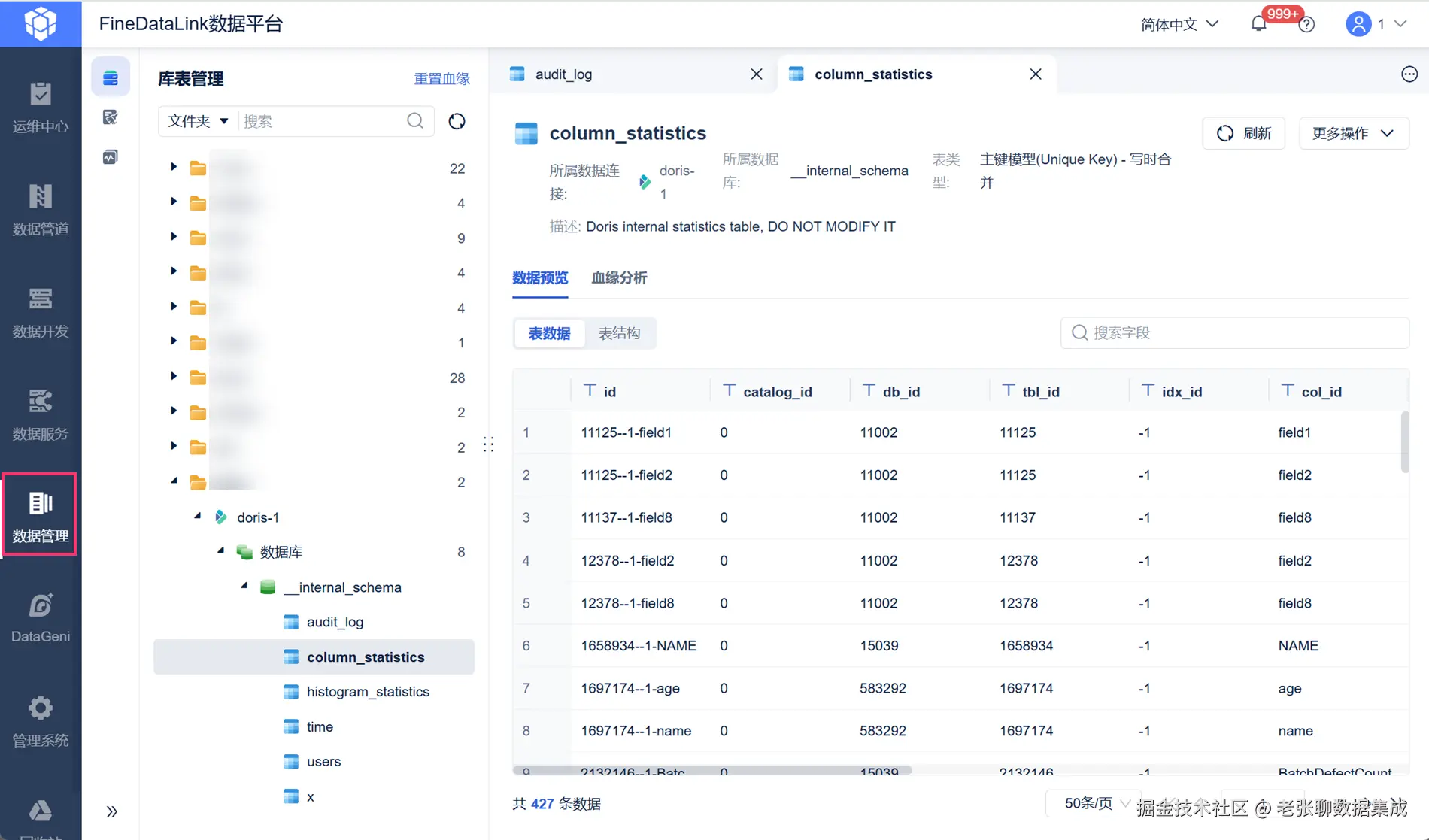
Task: Open the audit_log table in the tree
Action: click(335, 622)
